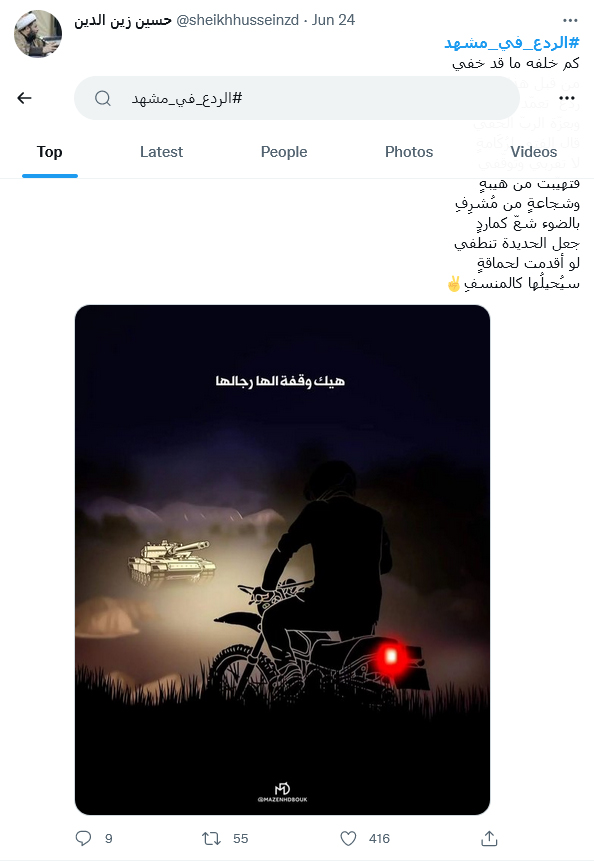
Task: Like the tweet with the heart icon
Action: [348, 838]
